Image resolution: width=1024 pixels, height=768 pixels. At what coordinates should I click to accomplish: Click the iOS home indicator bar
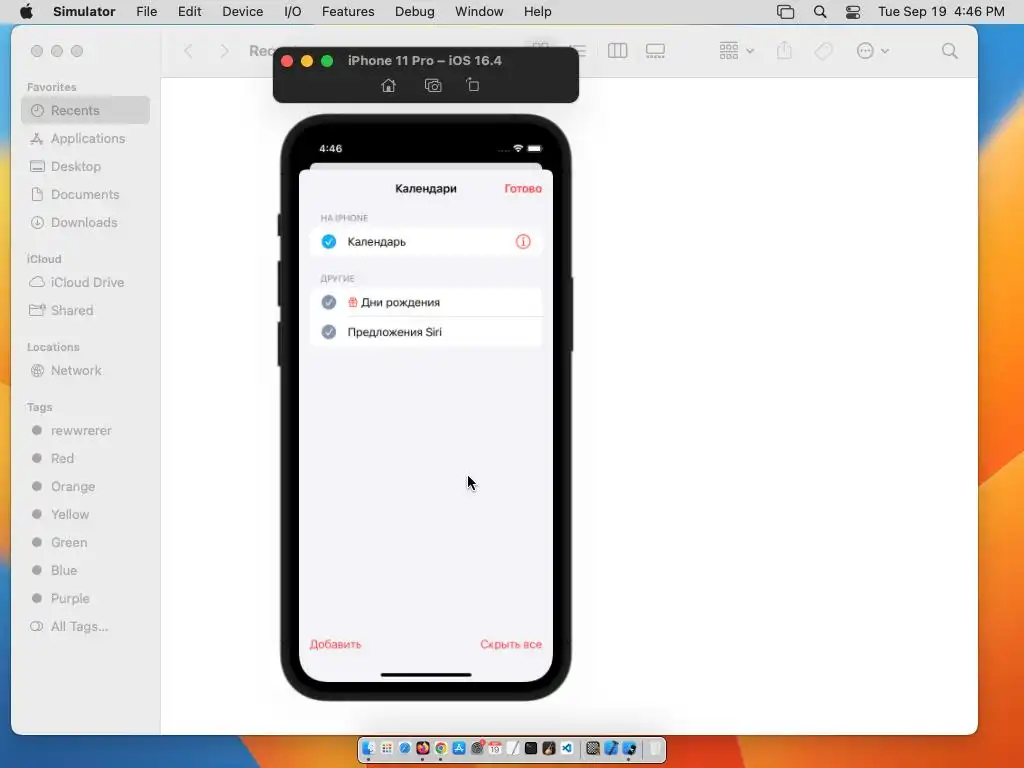[426, 675]
